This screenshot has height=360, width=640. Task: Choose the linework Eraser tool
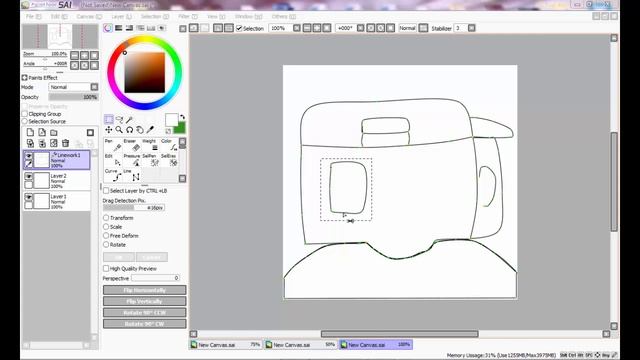click(132, 145)
